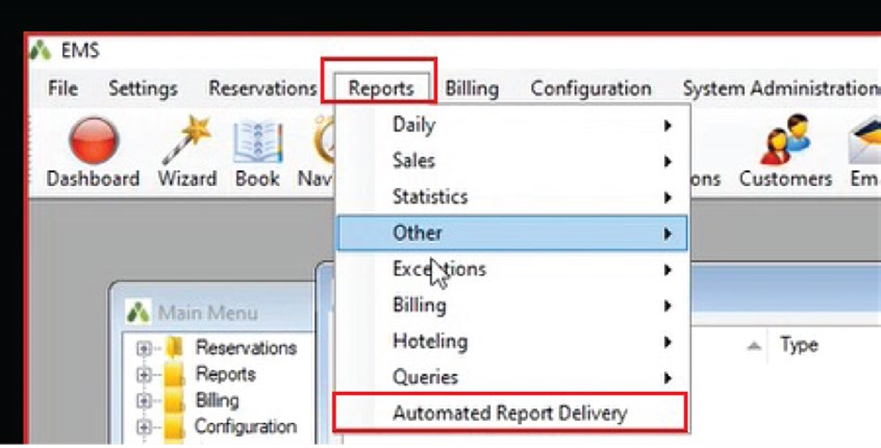Select Configuration in Main Menu tree
Image resolution: width=881 pixels, height=448 pixels.
tap(246, 427)
